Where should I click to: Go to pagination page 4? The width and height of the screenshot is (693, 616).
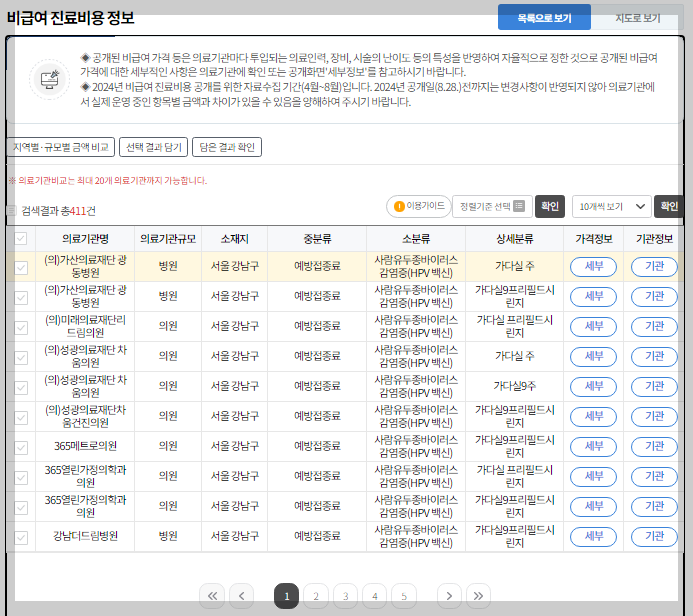click(x=374, y=596)
